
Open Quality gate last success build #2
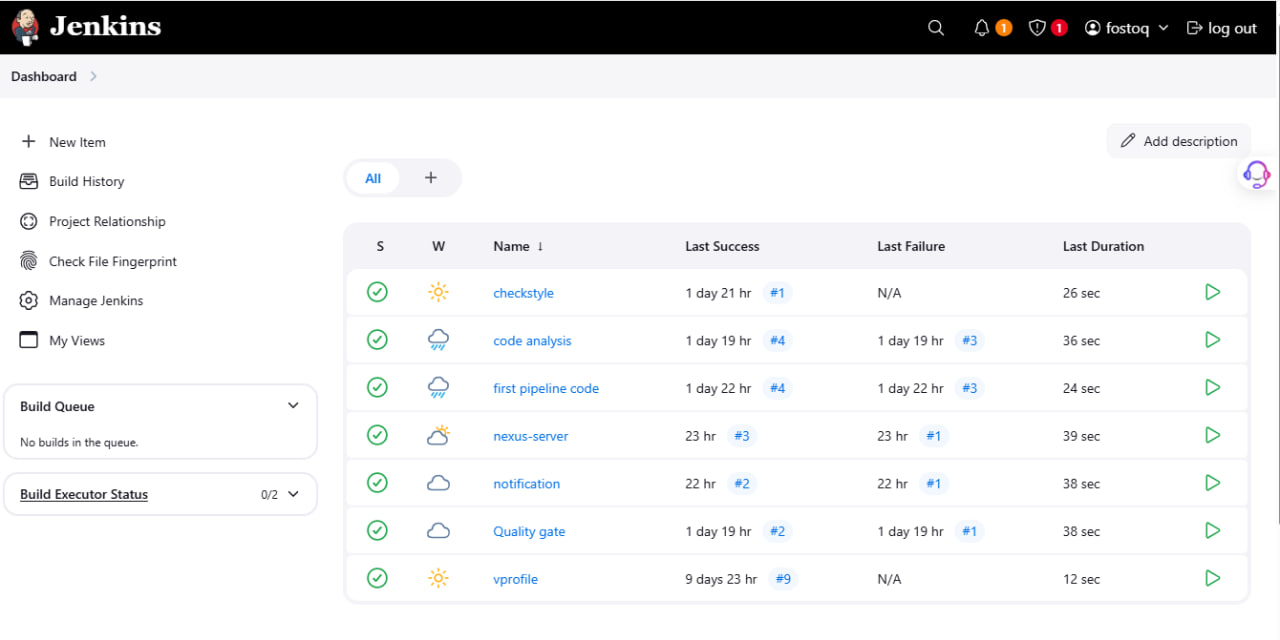coord(777,531)
